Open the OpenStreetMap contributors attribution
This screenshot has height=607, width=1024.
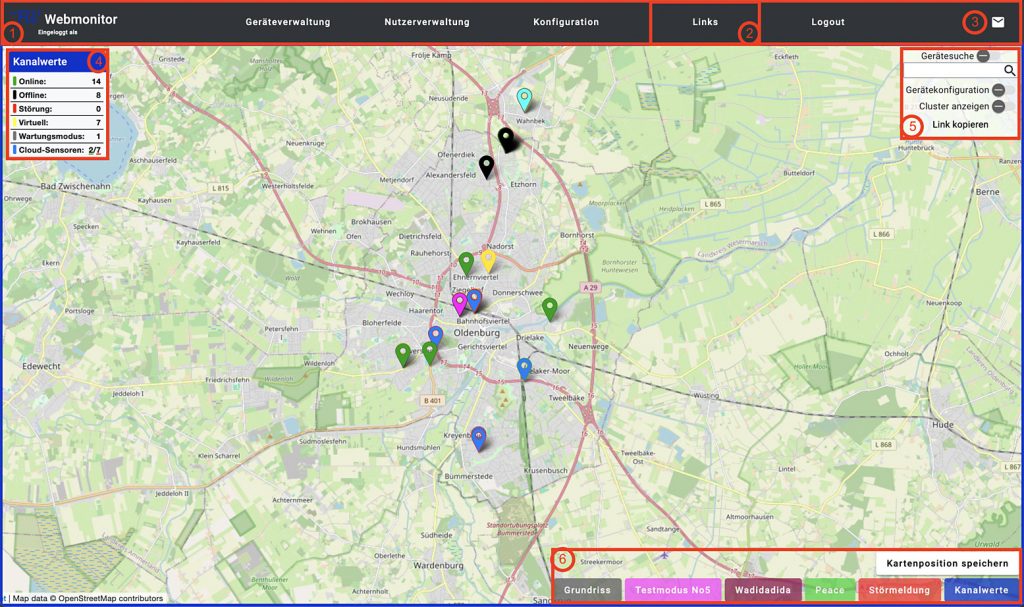coord(110,598)
